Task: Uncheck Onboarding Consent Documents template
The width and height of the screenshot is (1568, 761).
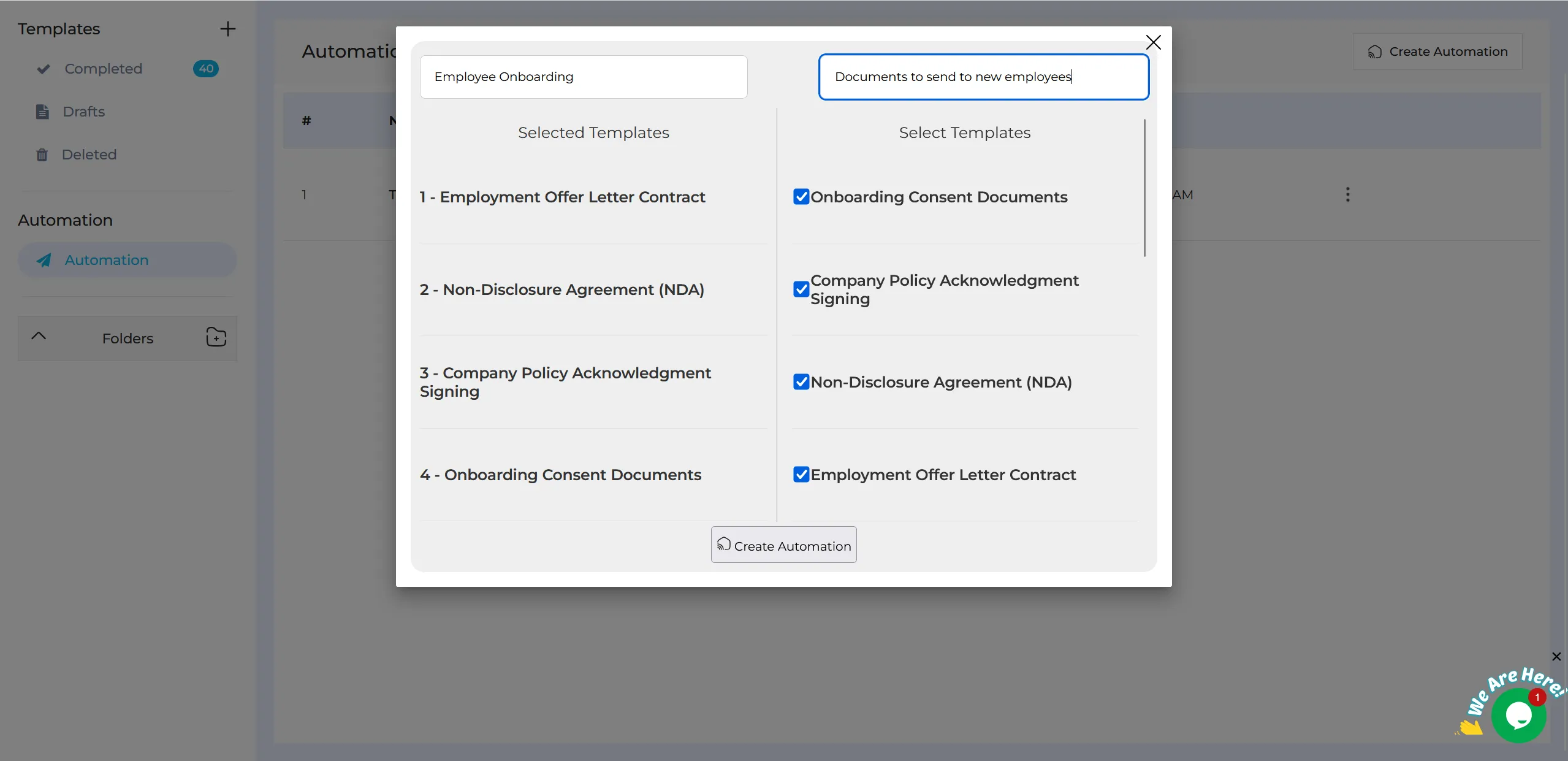Action: pyautogui.click(x=801, y=196)
